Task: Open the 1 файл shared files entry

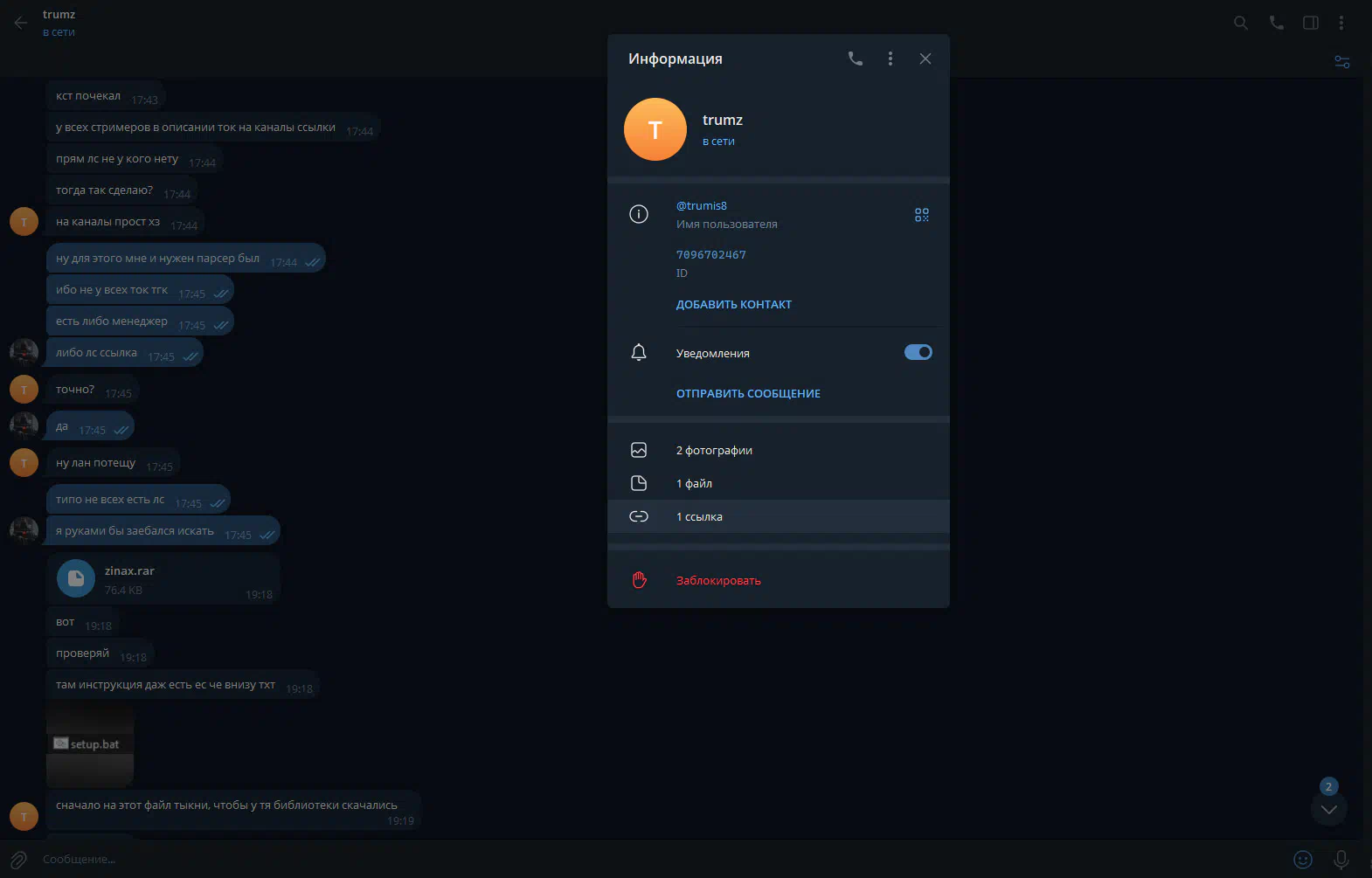Action: (x=694, y=484)
